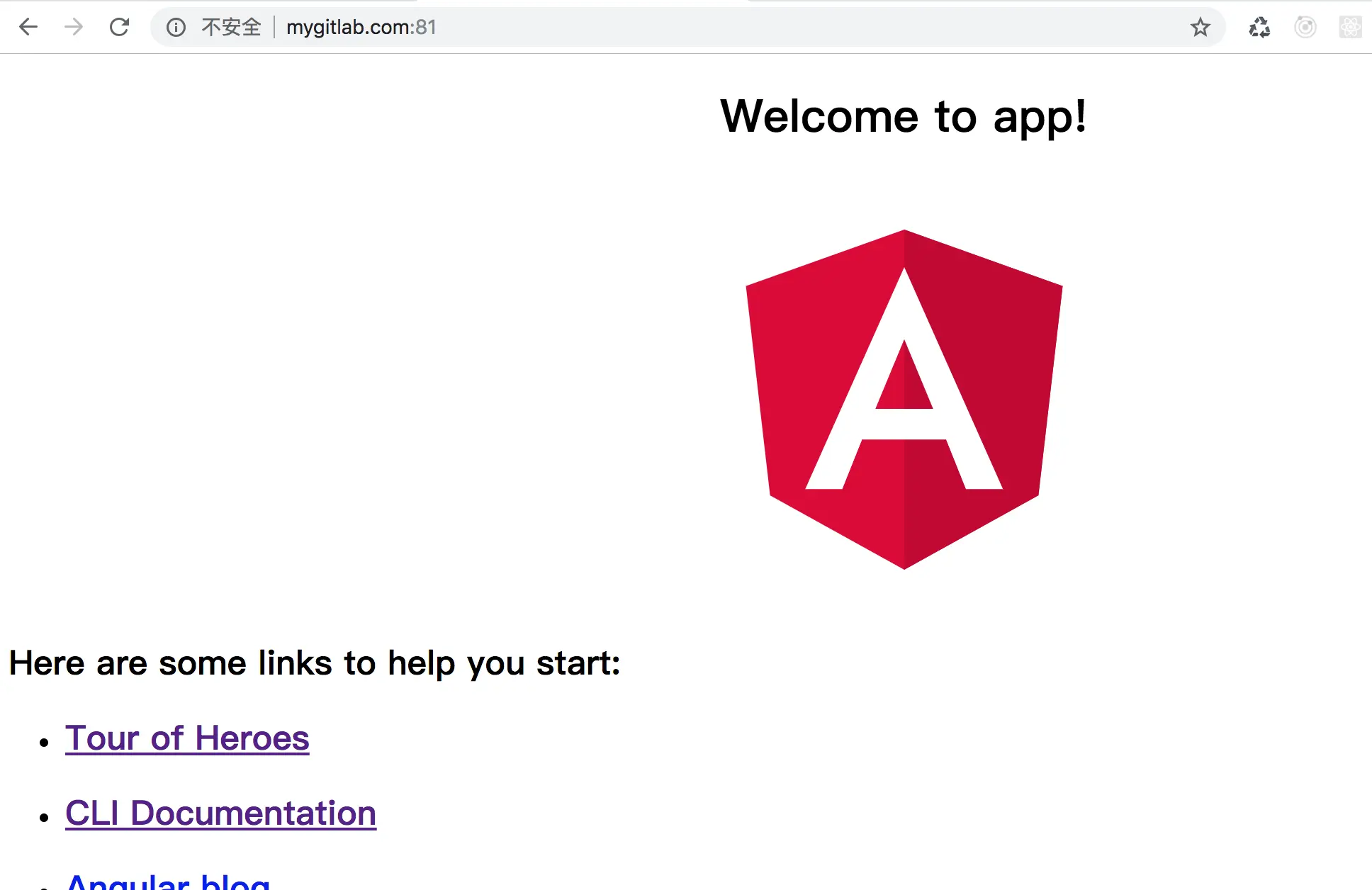Go back using the browser back arrow

[28, 27]
